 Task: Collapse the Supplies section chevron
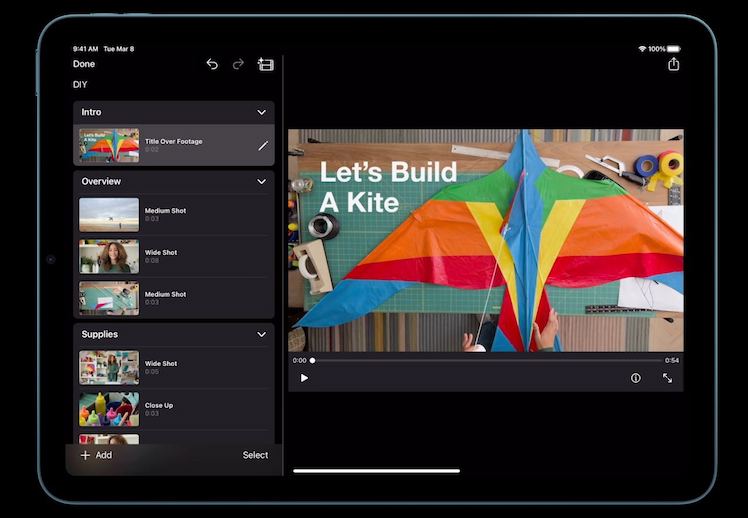coord(261,334)
